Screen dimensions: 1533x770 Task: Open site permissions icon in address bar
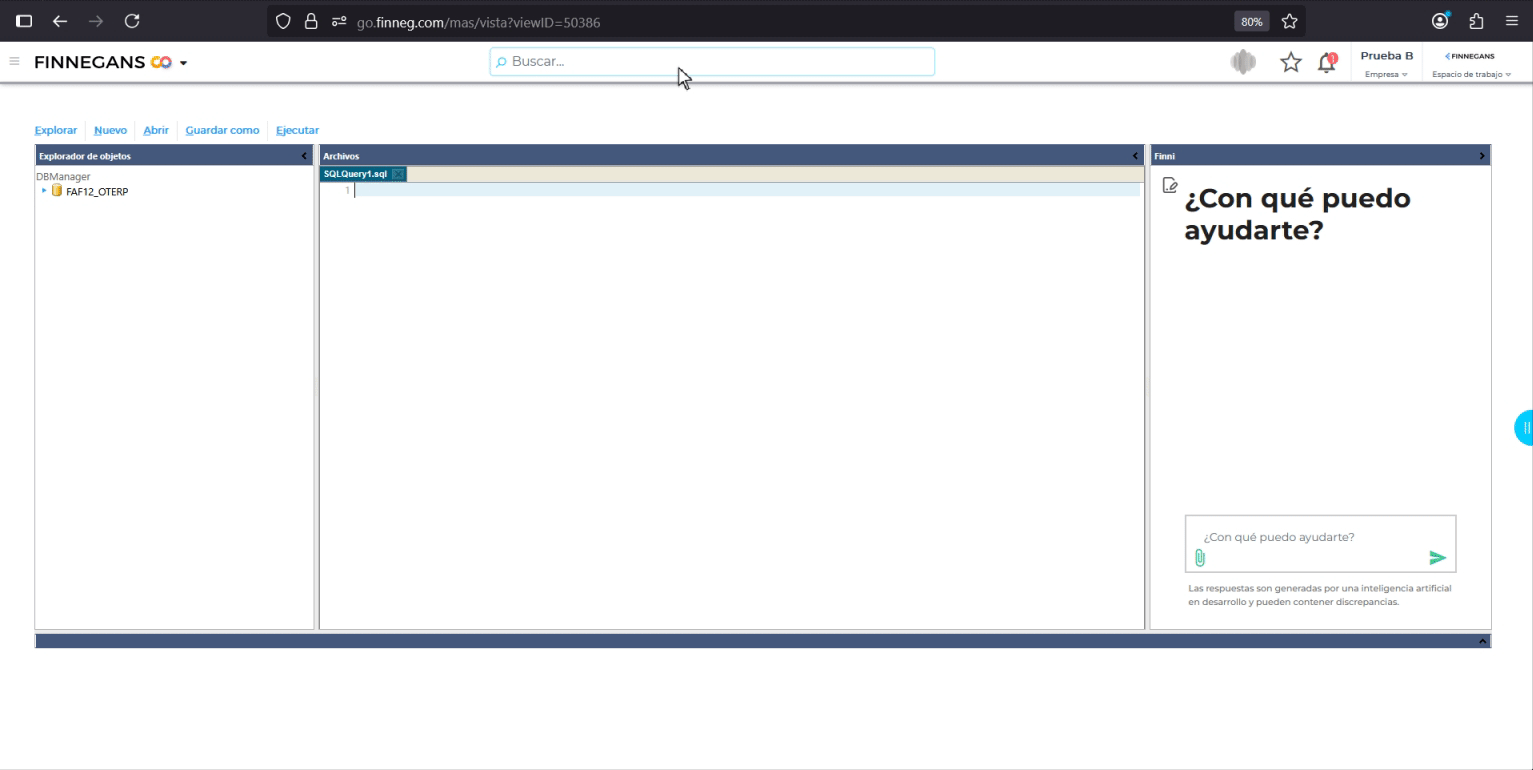click(339, 21)
